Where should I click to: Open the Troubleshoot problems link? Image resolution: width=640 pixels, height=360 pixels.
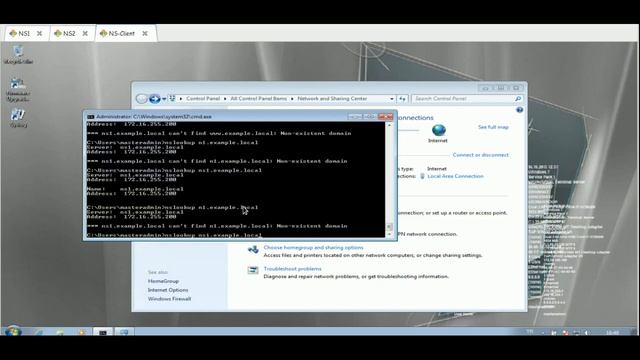(292, 269)
